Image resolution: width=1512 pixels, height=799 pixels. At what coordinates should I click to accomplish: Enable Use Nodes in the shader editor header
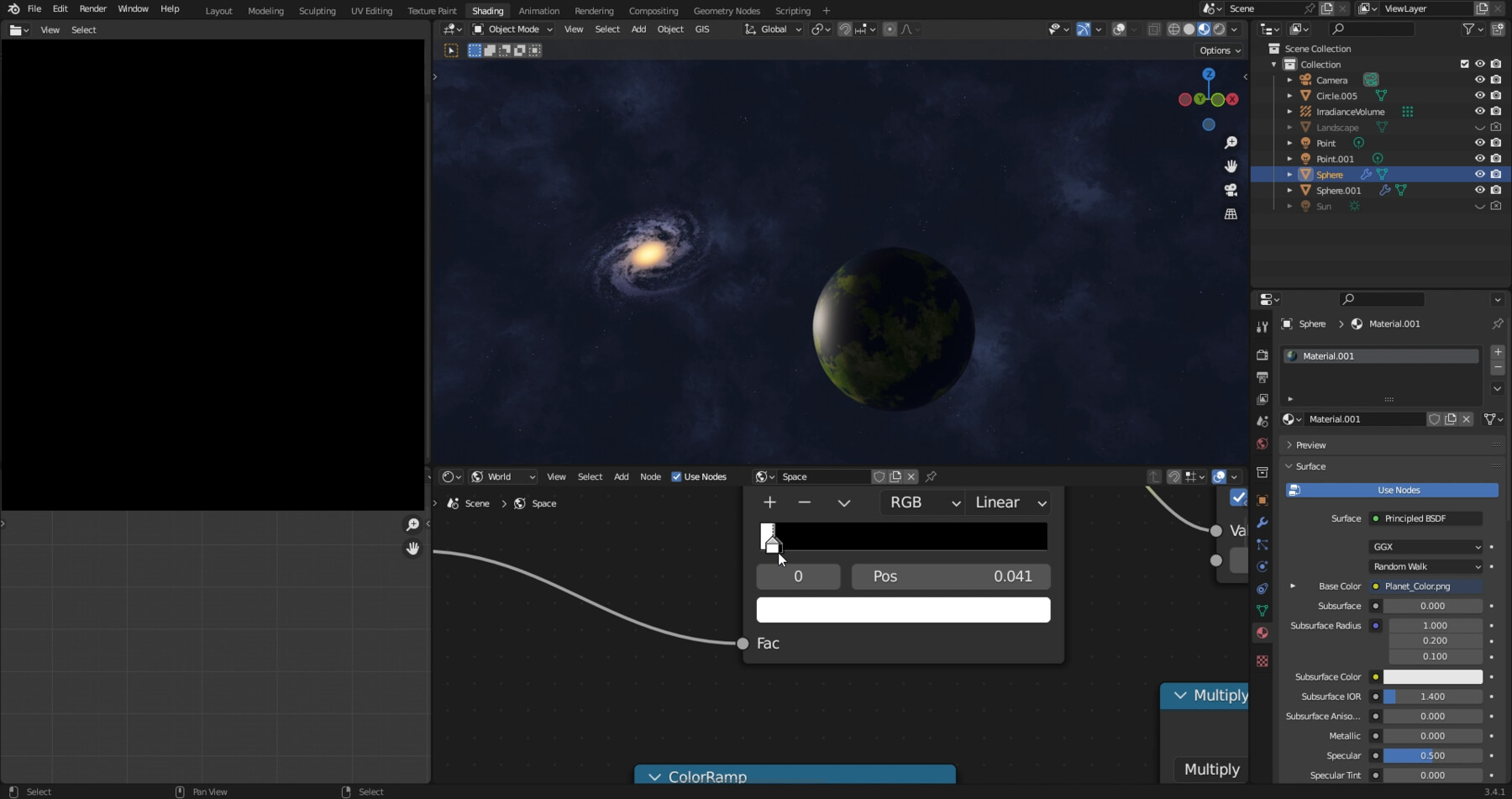pos(678,476)
